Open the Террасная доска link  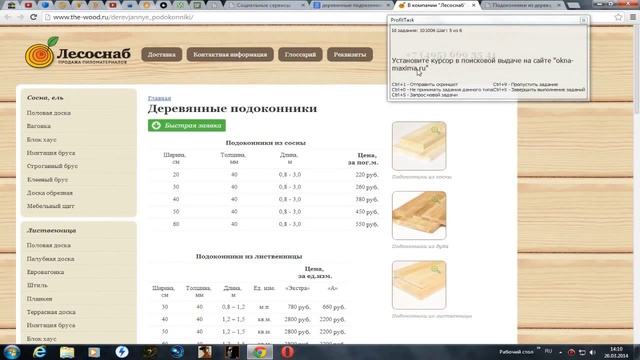51,312
